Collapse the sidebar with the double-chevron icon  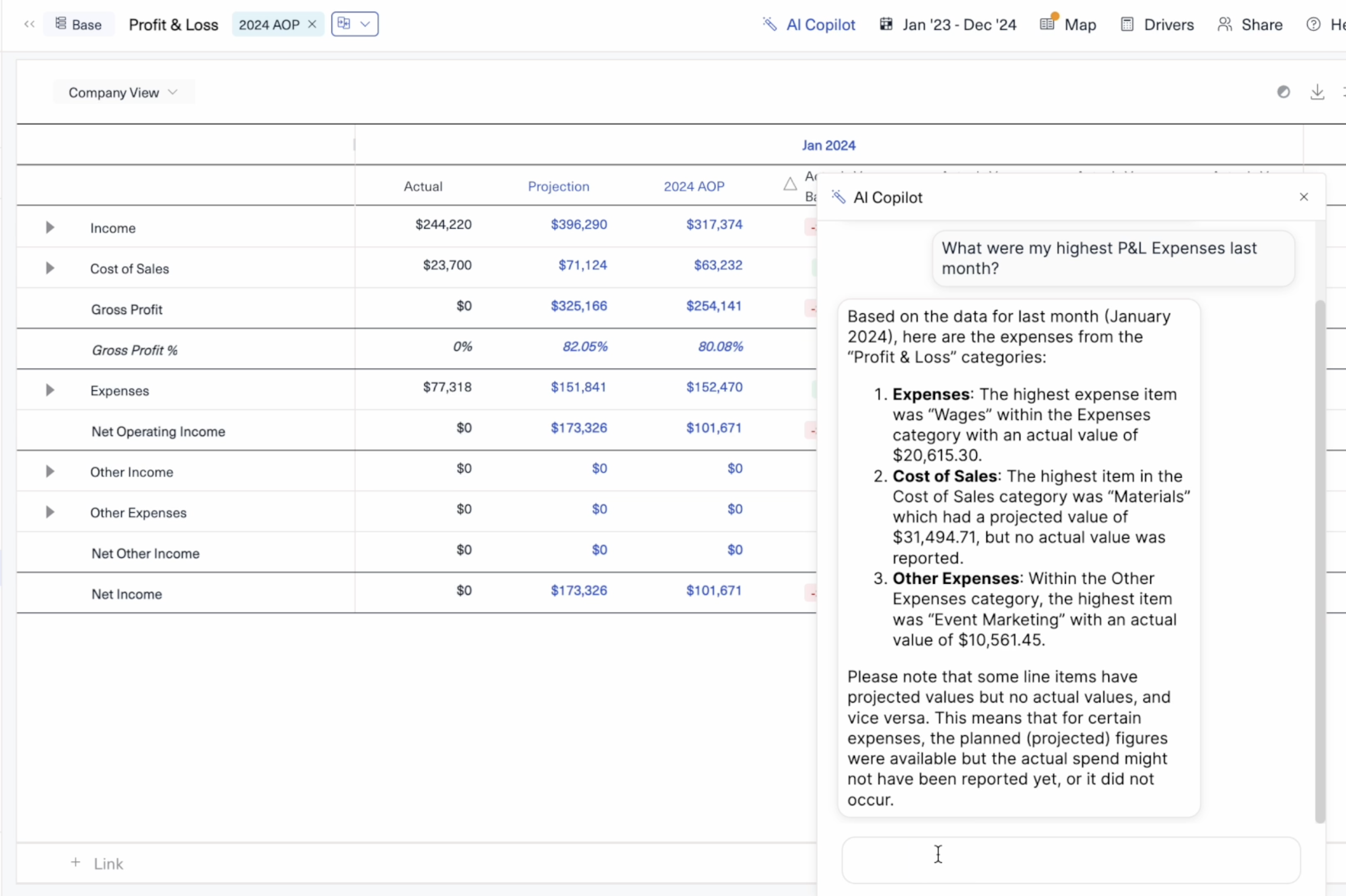click(30, 24)
